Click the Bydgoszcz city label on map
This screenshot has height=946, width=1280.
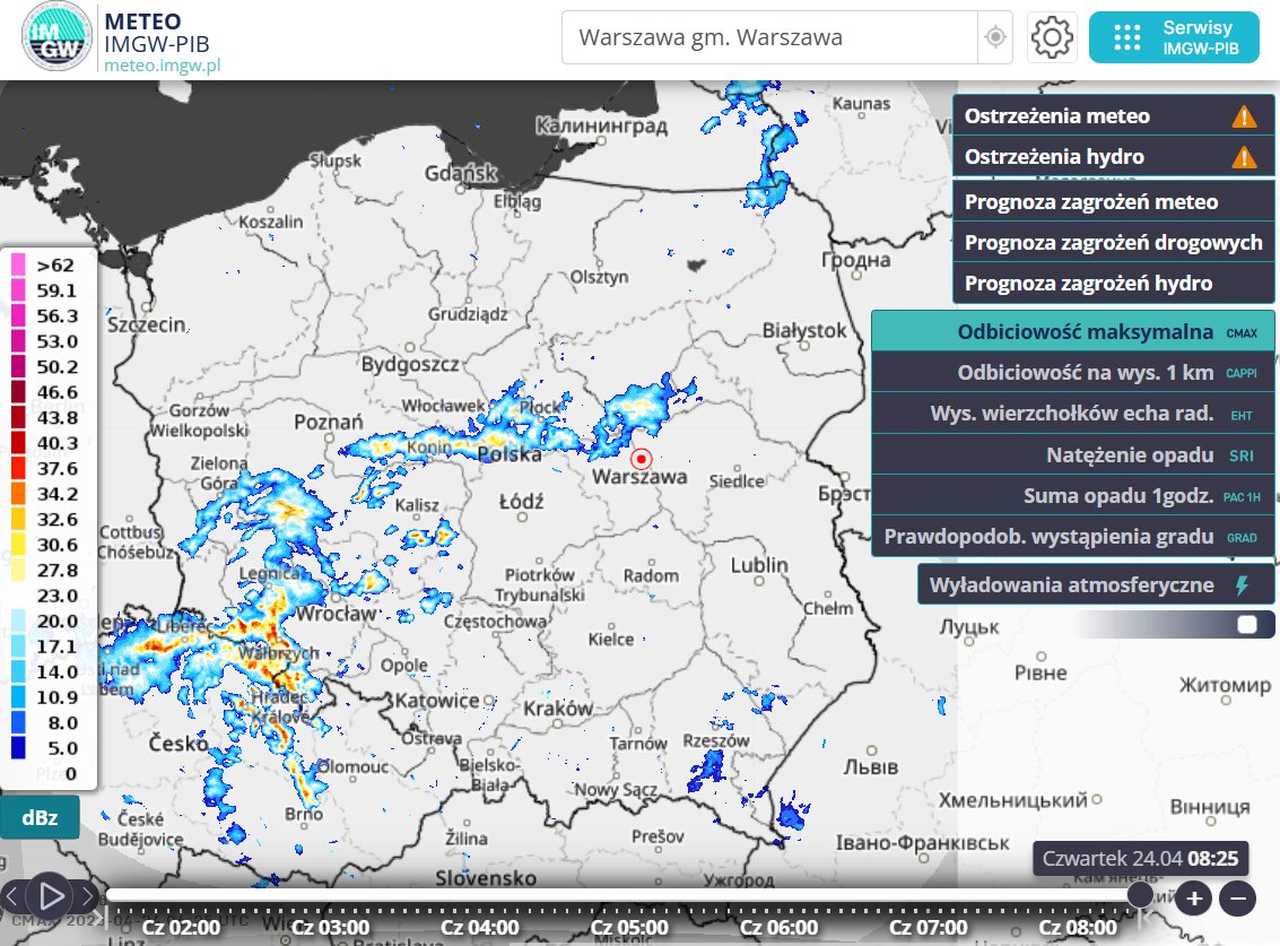410,364
